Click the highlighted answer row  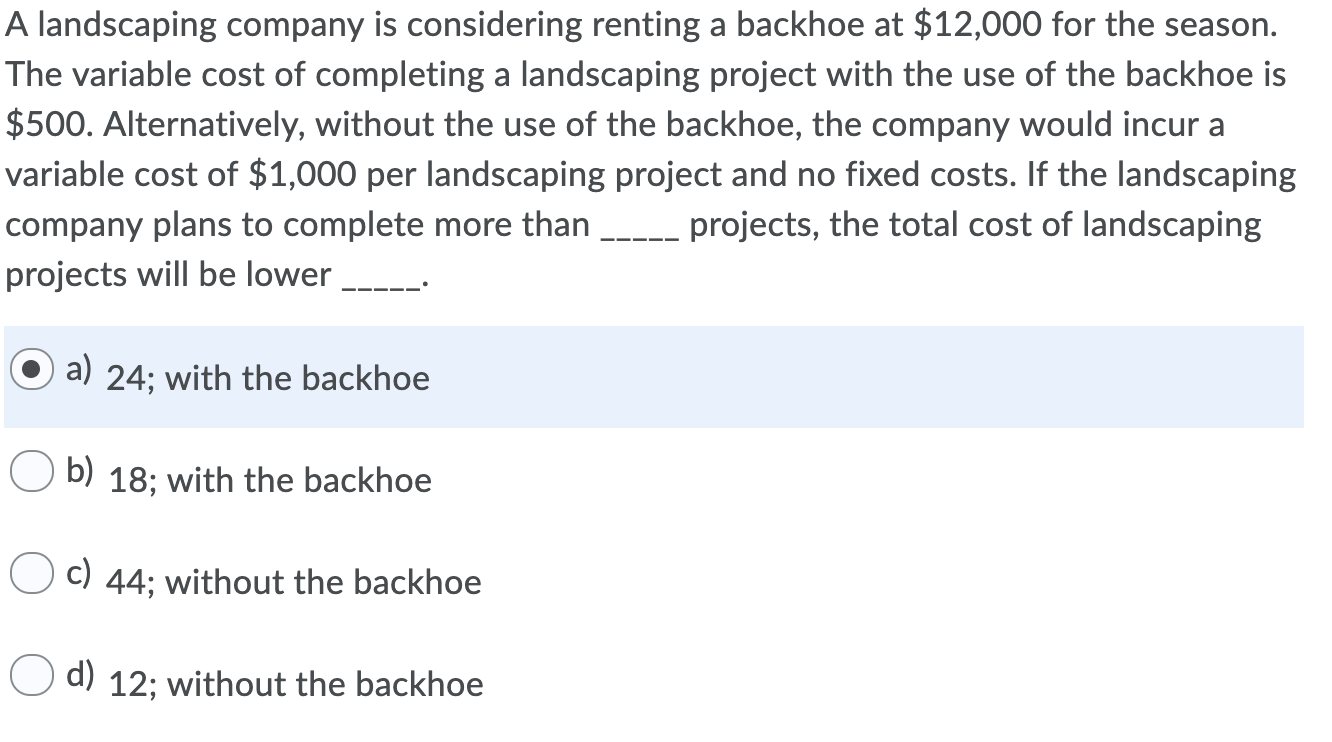650,375
